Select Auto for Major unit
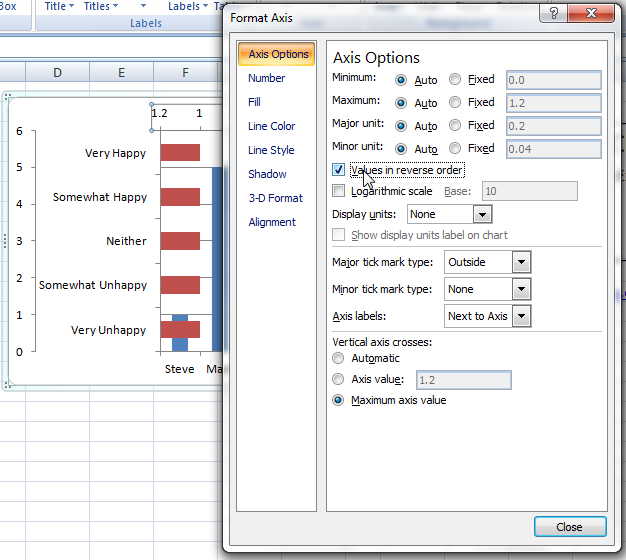Screen dimensions: 626x560 pyautogui.click(x=401, y=126)
